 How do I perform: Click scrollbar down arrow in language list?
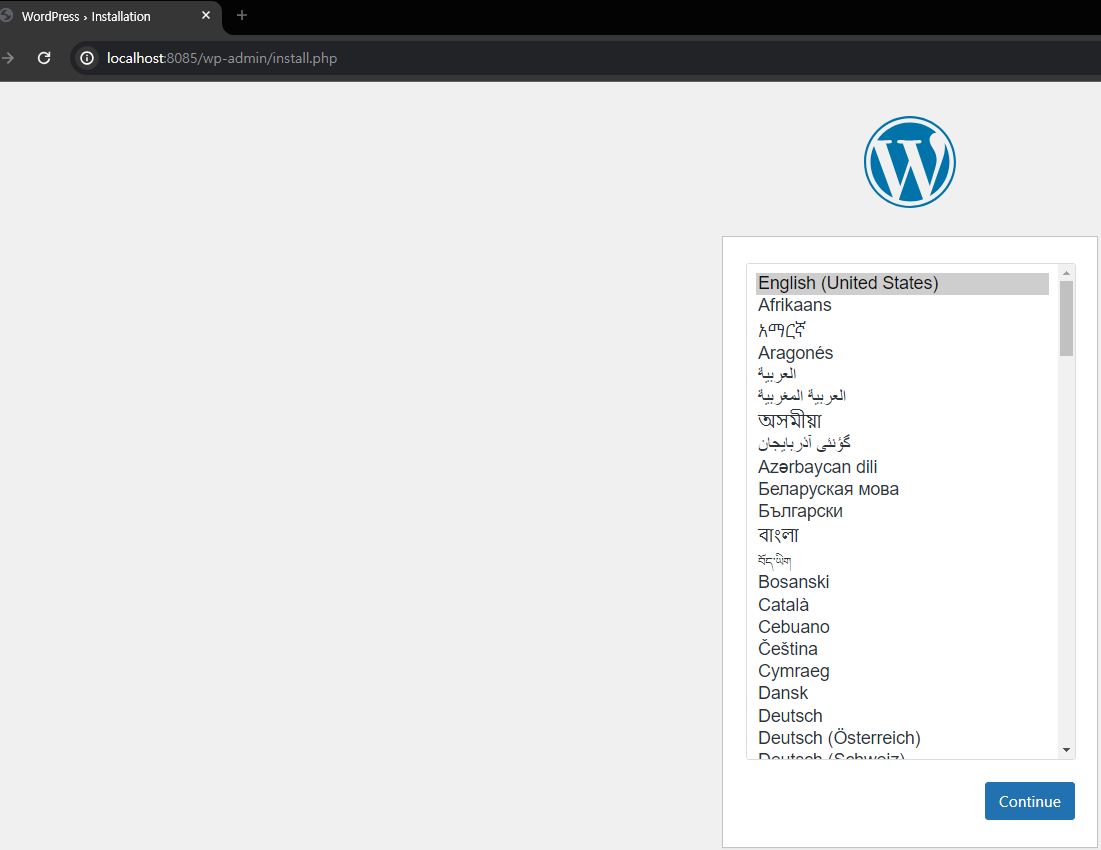1067,750
